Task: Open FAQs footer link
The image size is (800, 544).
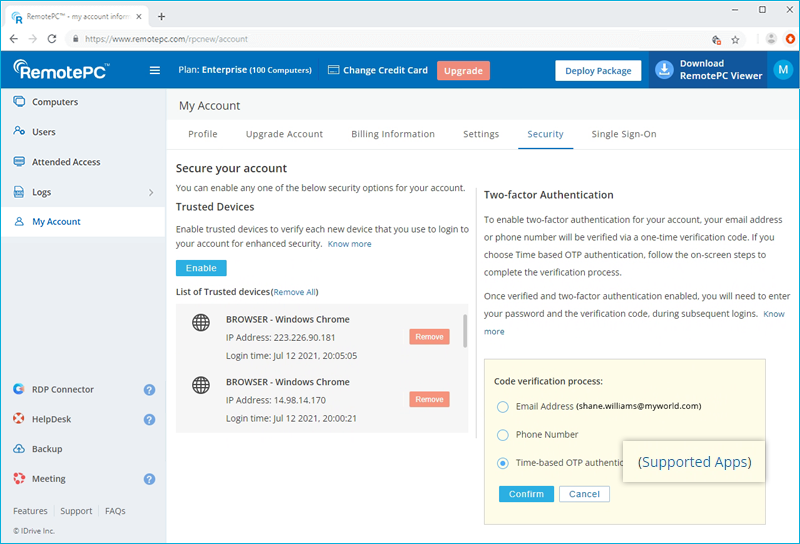Action: coord(115,511)
